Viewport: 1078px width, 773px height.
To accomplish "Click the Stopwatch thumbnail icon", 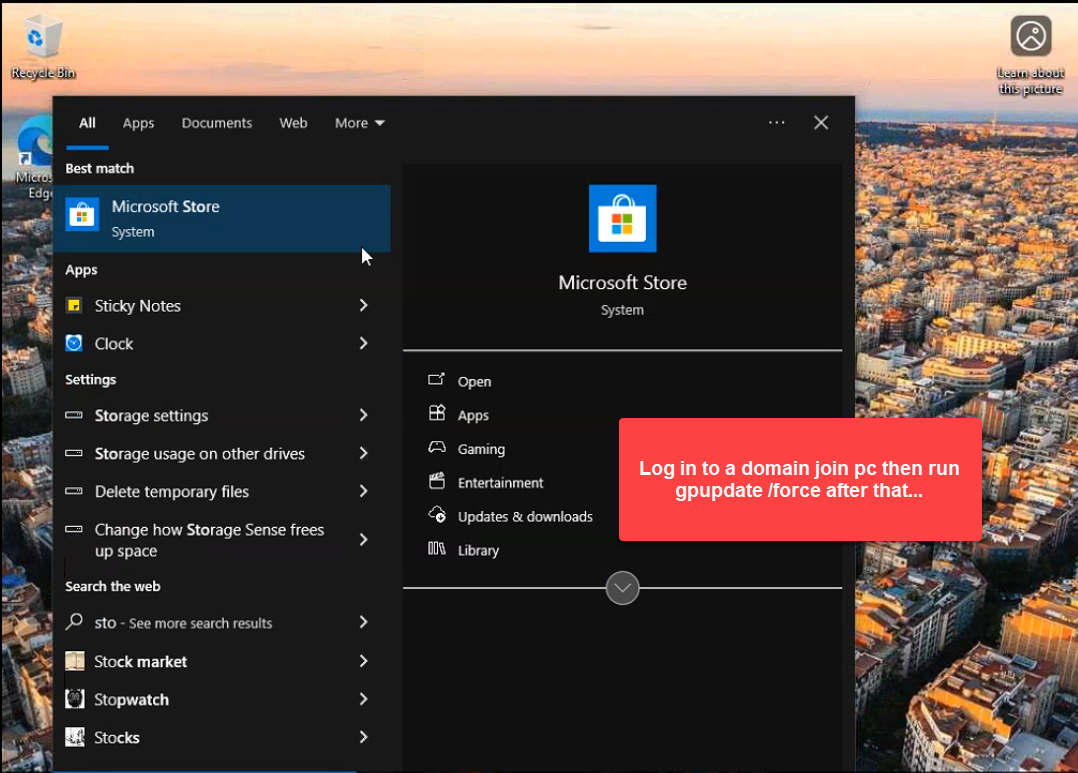I will point(75,699).
